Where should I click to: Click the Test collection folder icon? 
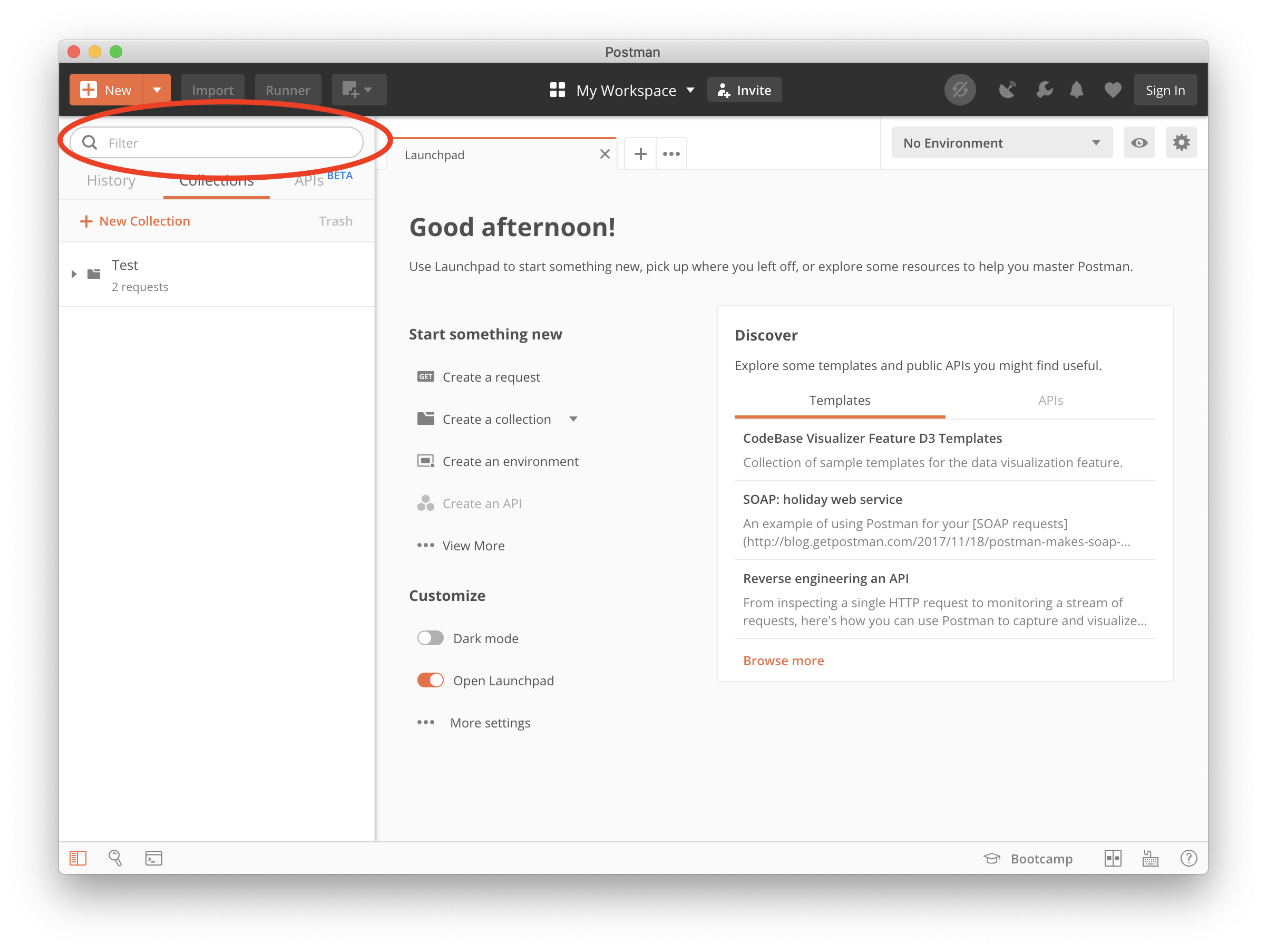click(x=94, y=274)
